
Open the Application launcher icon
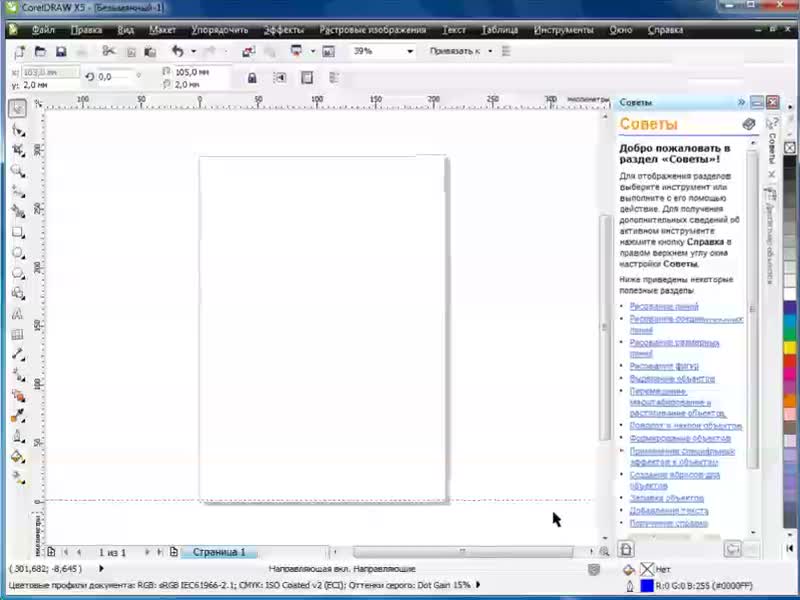coord(296,51)
